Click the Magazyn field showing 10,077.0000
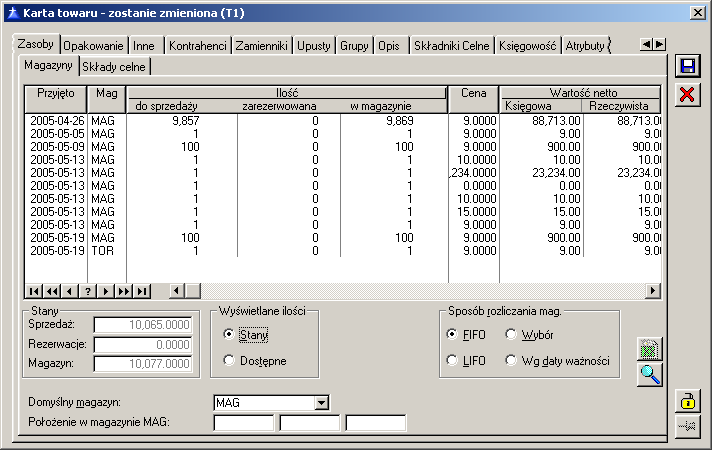This screenshot has height=450, width=712. (x=143, y=364)
